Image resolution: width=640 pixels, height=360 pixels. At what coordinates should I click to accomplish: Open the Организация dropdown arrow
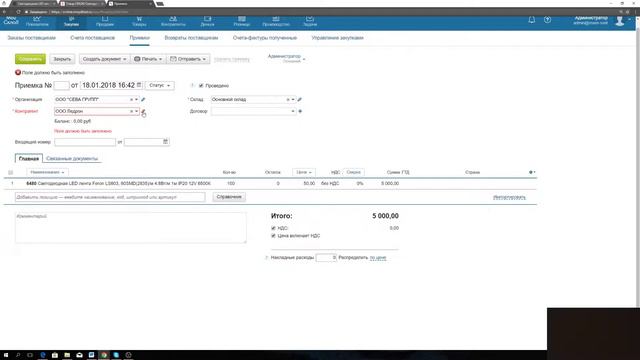[136, 99]
